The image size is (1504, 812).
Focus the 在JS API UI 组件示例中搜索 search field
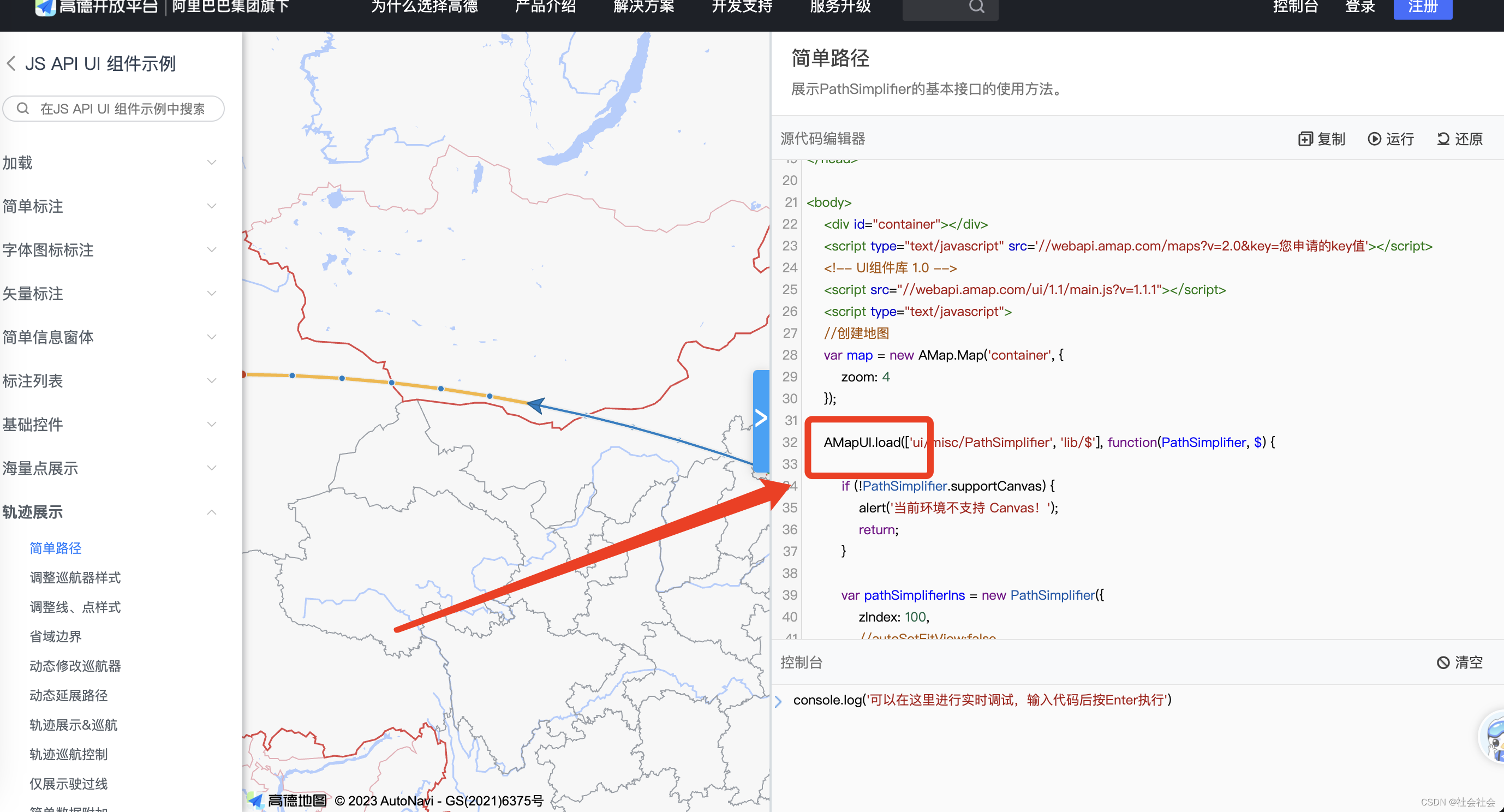[x=114, y=109]
